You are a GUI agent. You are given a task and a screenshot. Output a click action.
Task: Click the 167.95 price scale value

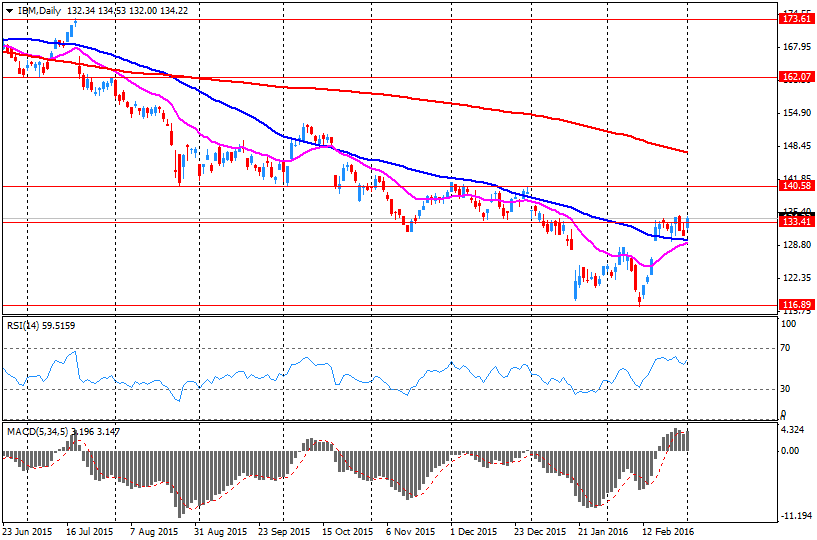[798, 47]
